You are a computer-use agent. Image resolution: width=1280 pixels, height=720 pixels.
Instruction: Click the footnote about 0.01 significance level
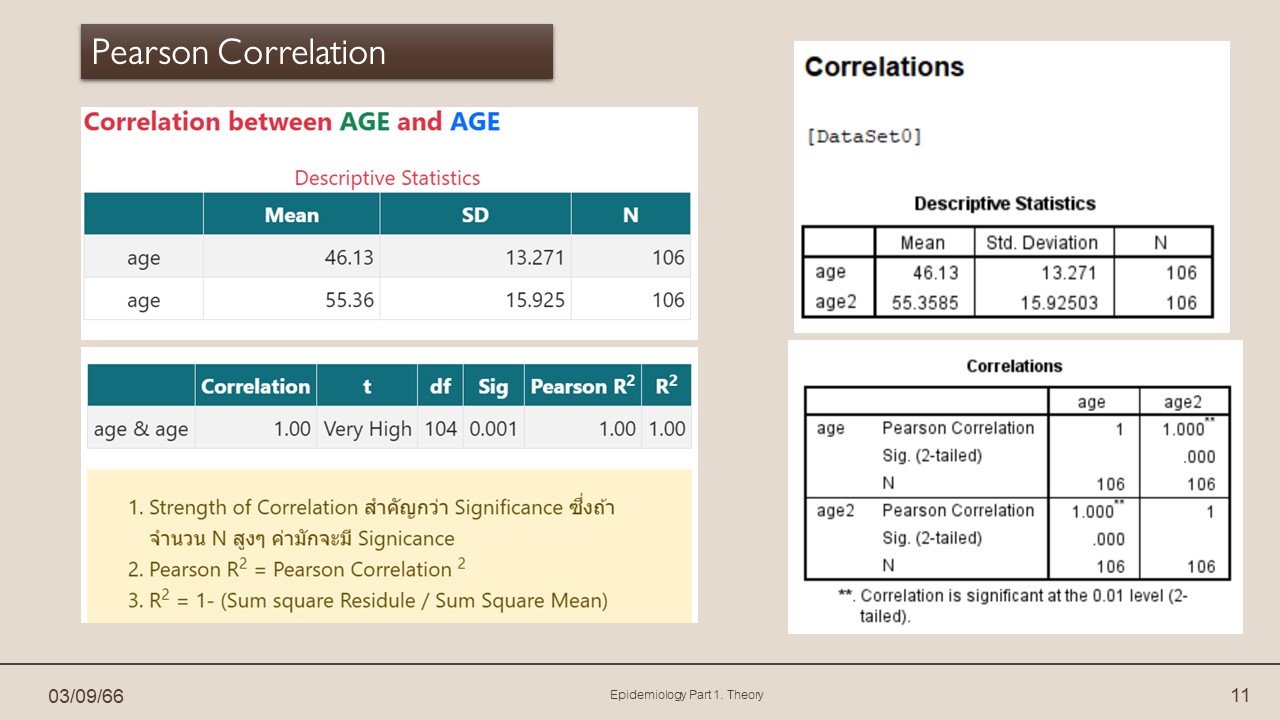click(x=1013, y=606)
